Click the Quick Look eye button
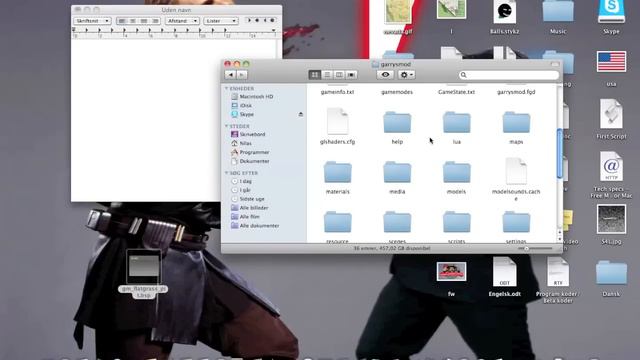640x360 pixels. click(x=385, y=75)
